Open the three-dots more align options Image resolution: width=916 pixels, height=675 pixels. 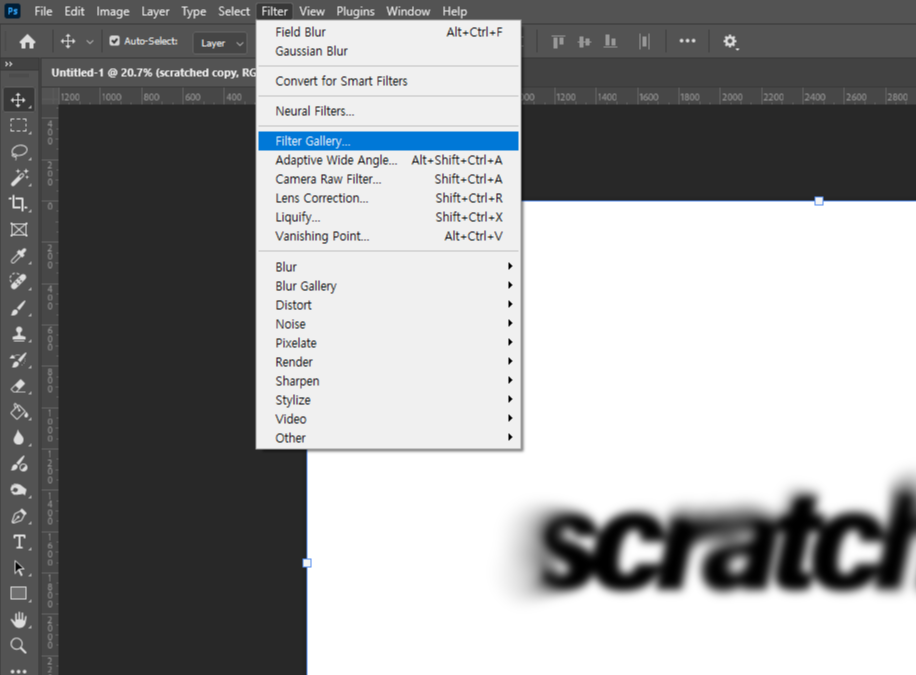(687, 41)
